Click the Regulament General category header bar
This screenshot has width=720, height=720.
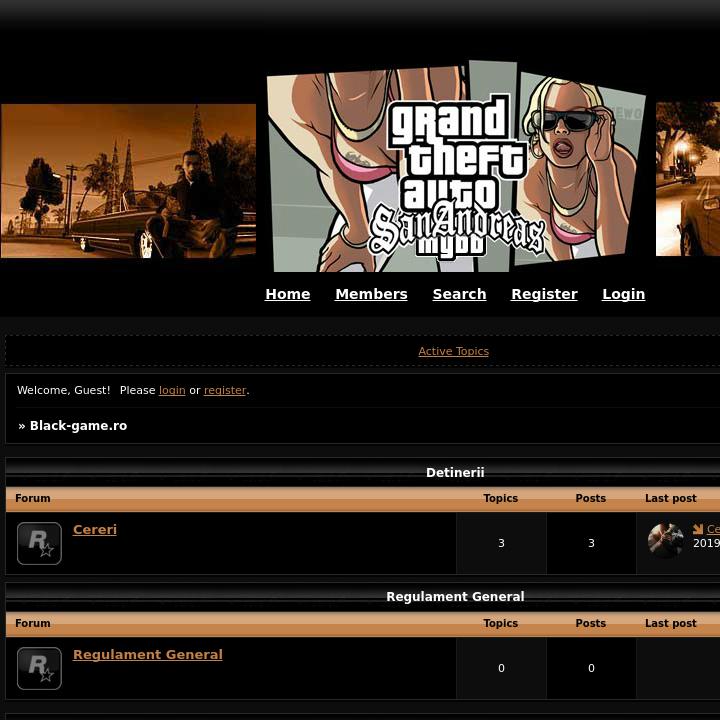[455, 596]
